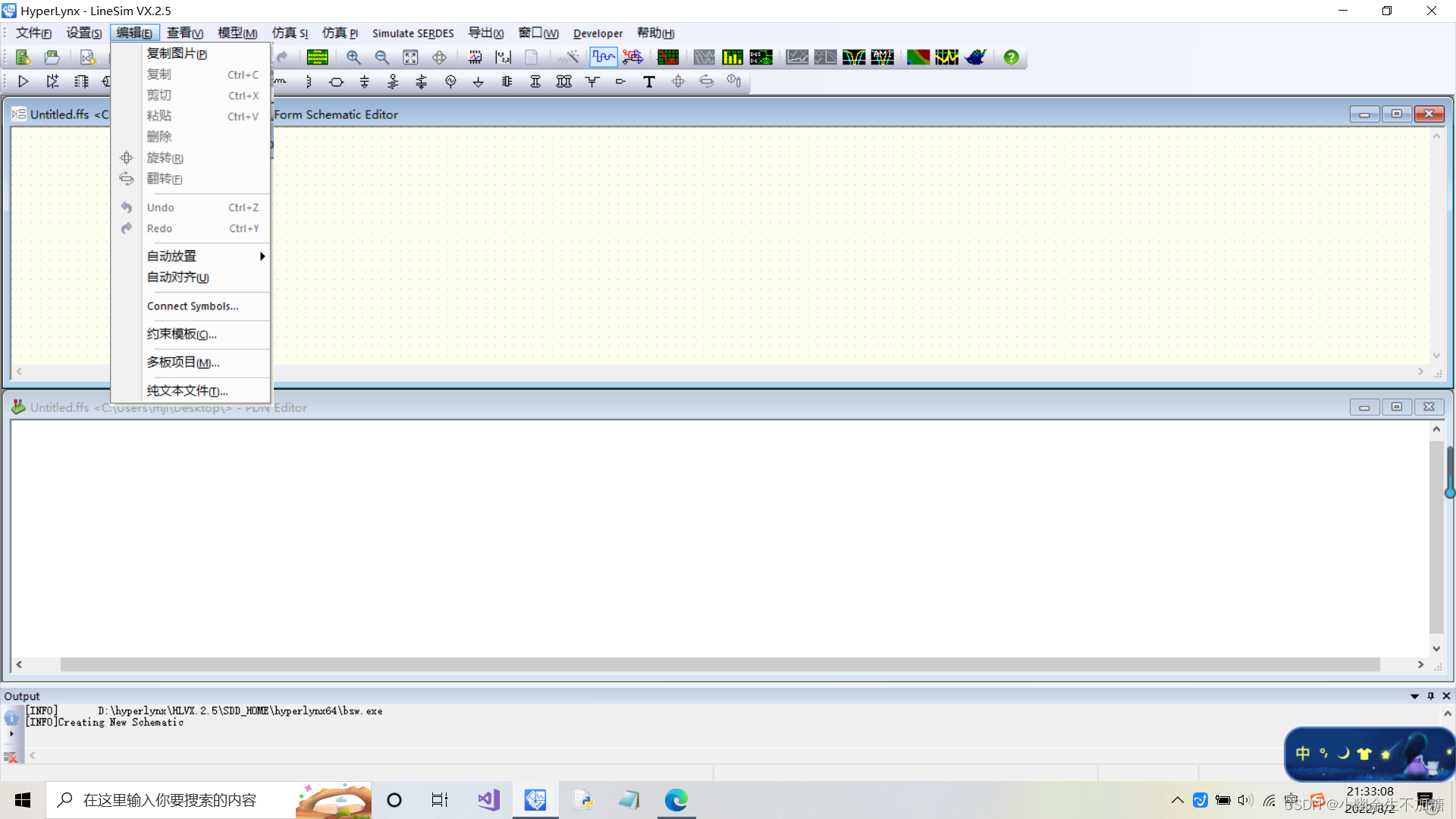1456x819 pixels.
Task: Select the capacitor symbol in symbol toolbar
Action: coord(364,81)
